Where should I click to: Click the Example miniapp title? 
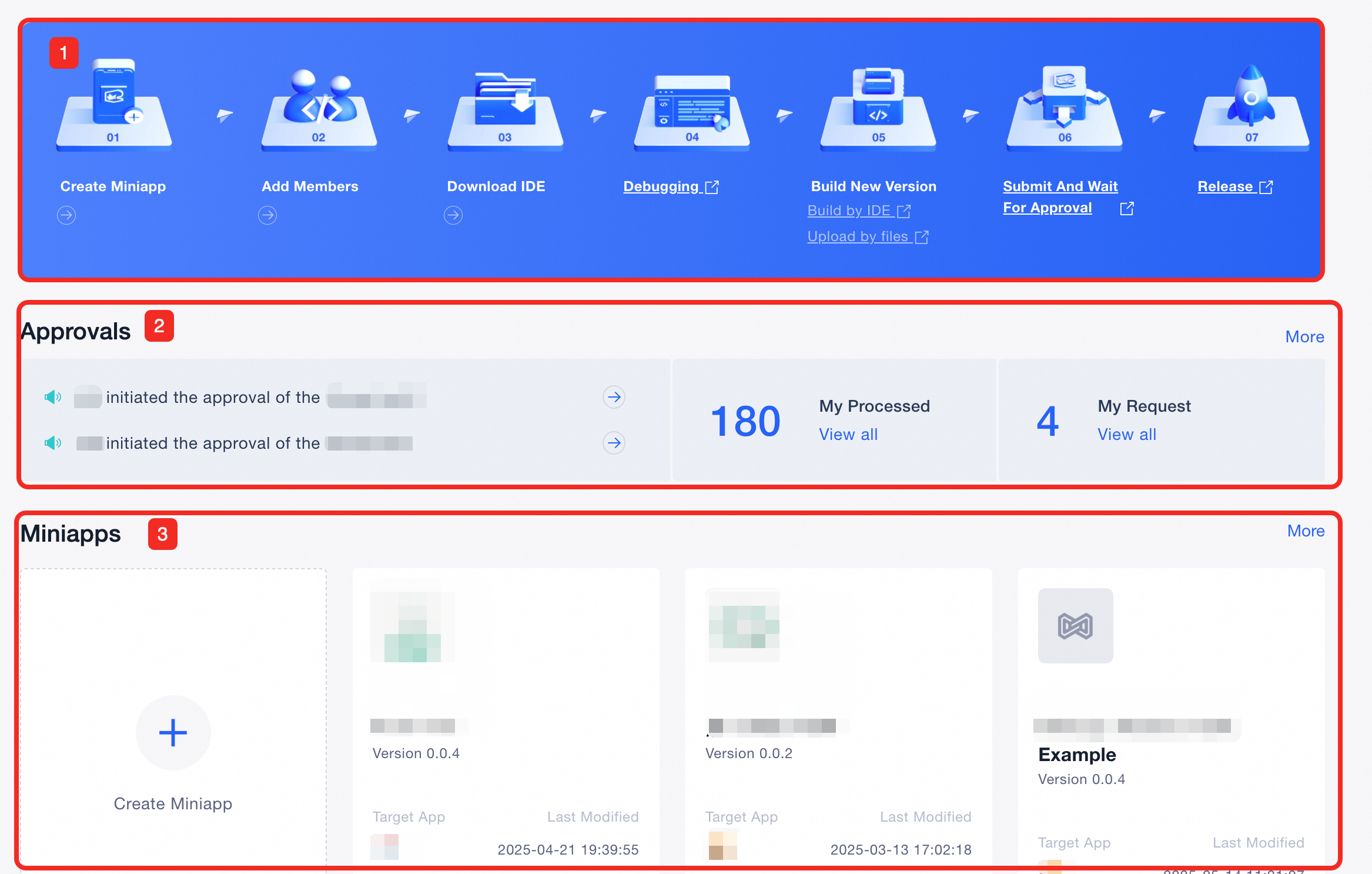(x=1077, y=754)
